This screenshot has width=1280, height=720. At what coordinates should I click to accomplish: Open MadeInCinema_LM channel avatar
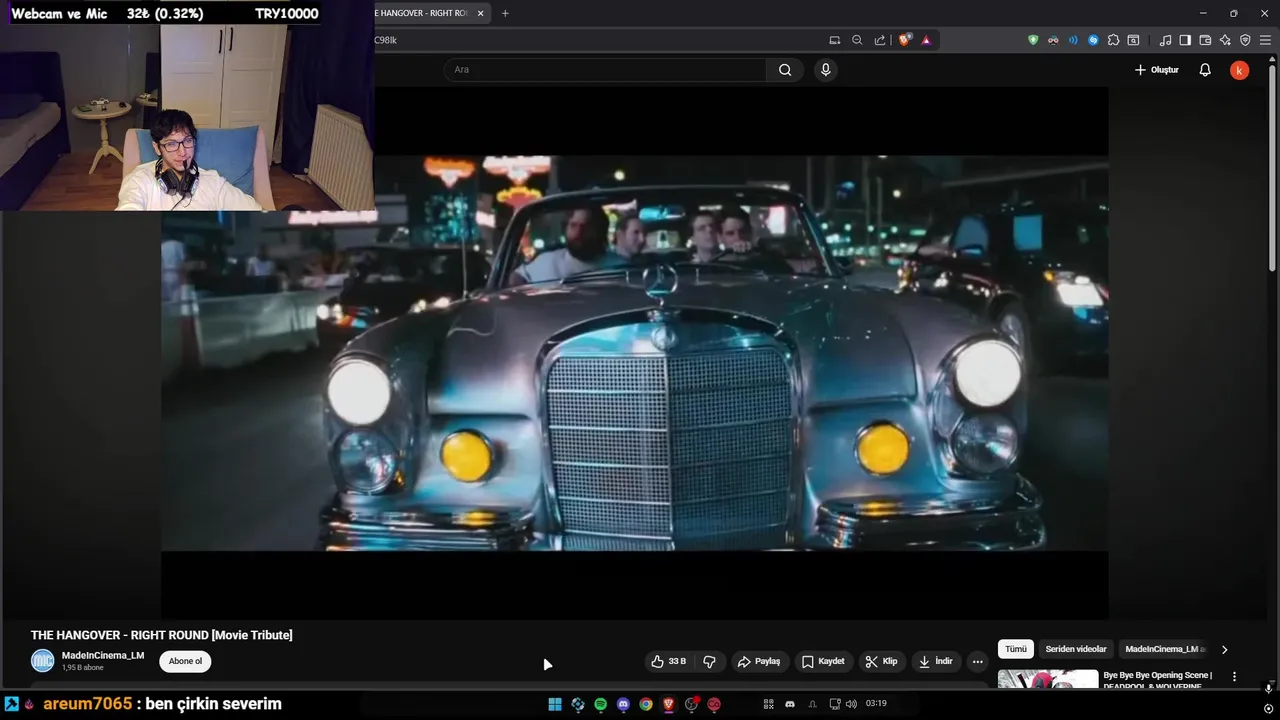pos(42,661)
